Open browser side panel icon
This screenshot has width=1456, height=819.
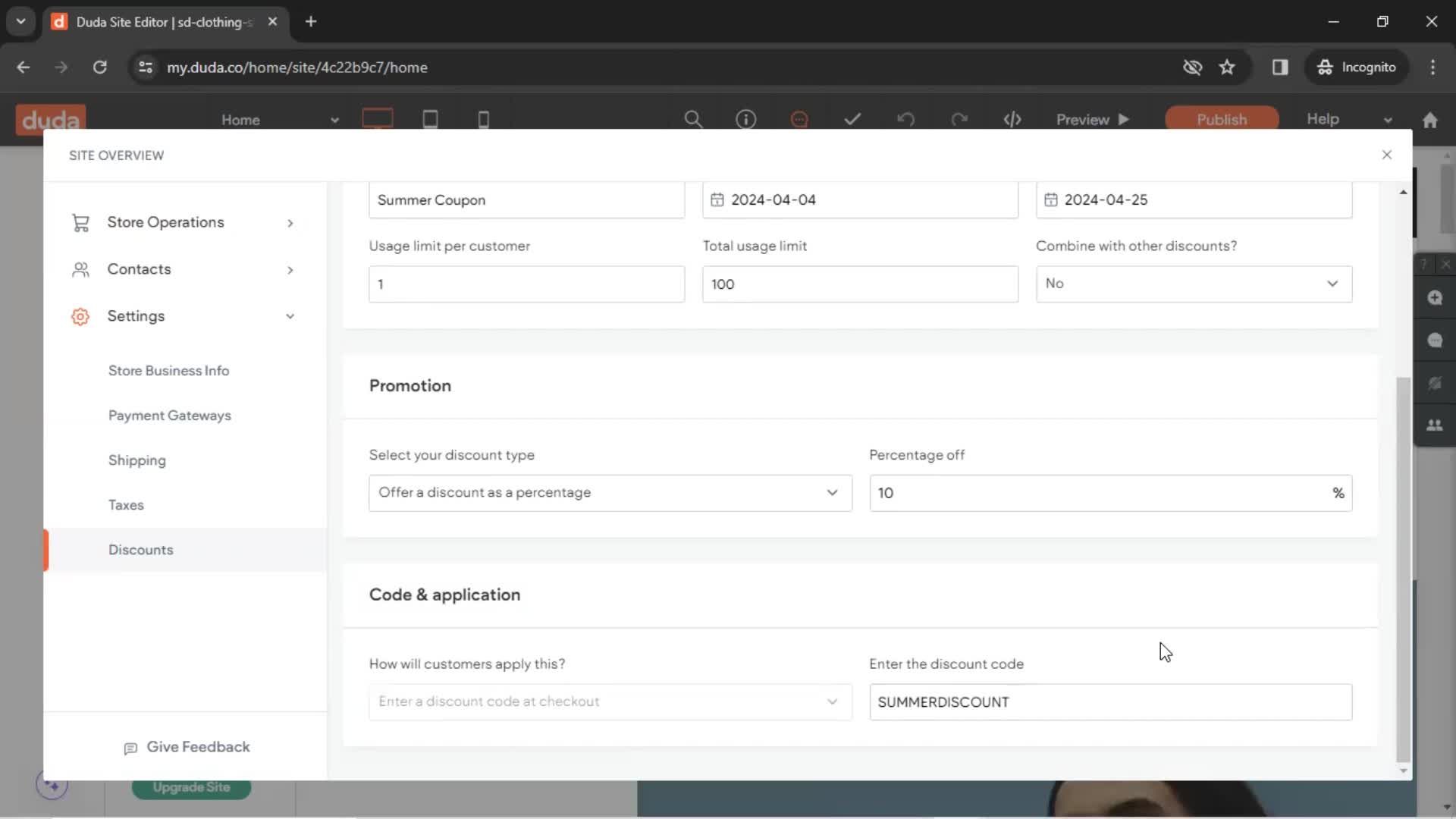tap(1280, 67)
